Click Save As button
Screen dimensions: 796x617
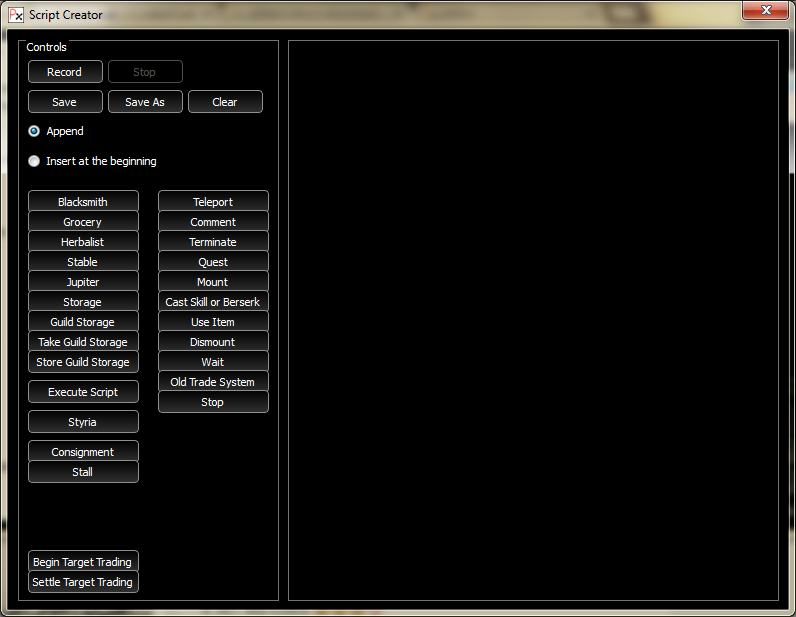145,102
